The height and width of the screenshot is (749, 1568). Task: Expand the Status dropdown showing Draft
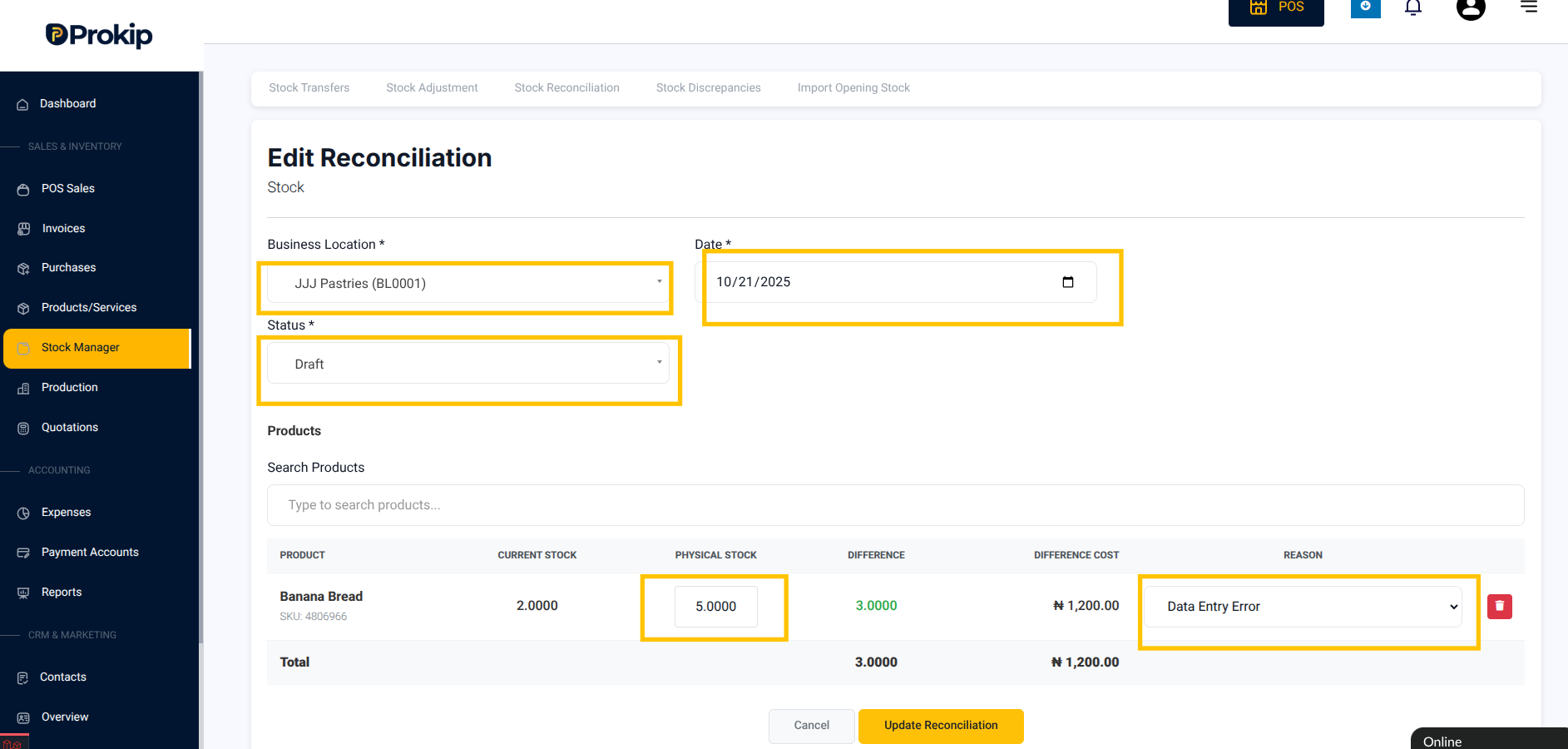[468, 364]
